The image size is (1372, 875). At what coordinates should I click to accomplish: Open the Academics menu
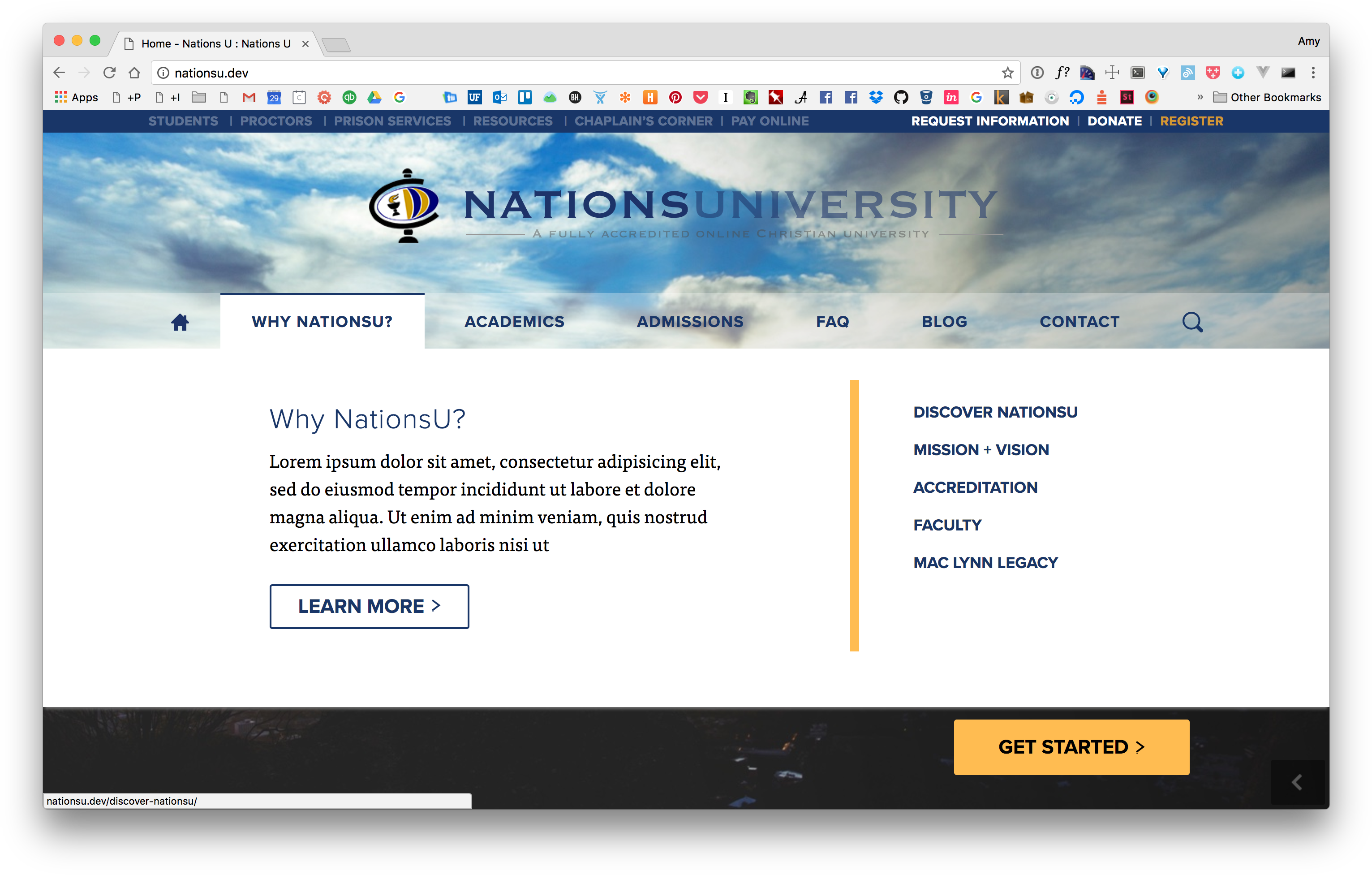click(514, 322)
